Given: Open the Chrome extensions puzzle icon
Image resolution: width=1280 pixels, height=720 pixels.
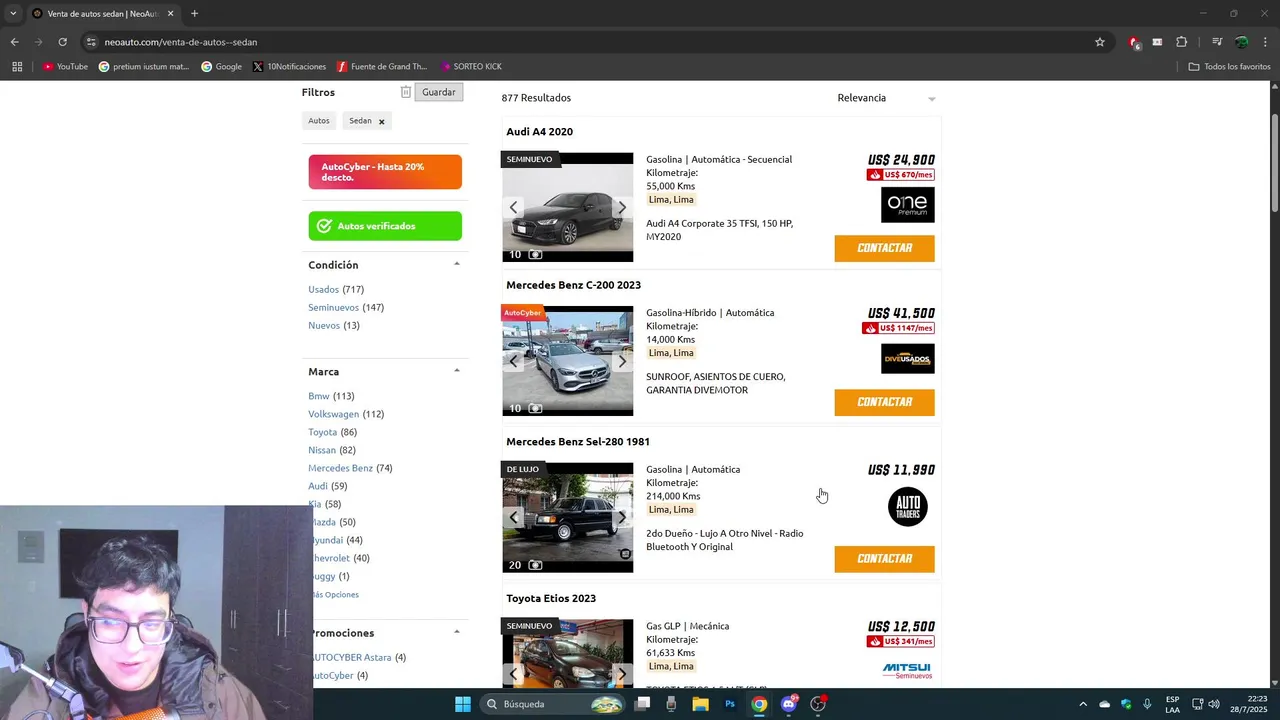Looking at the screenshot, I should click(1181, 42).
